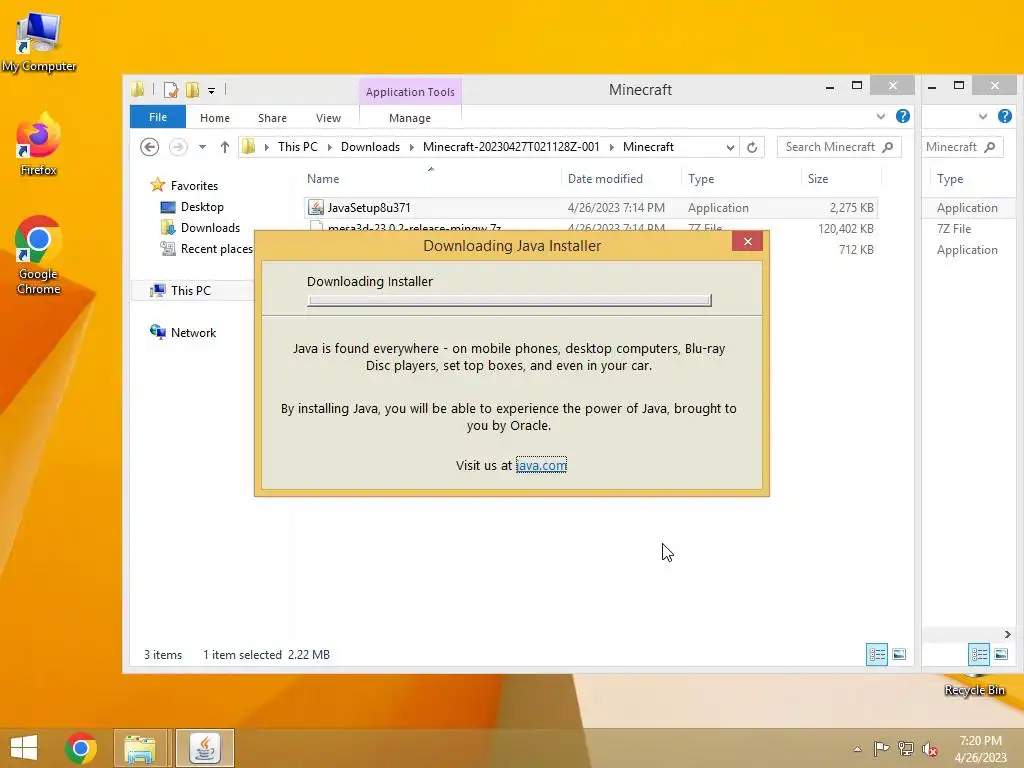The height and width of the screenshot is (768, 1024).
Task: Click the This PC breadcrumb
Action: pyautogui.click(x=298, y=147)
